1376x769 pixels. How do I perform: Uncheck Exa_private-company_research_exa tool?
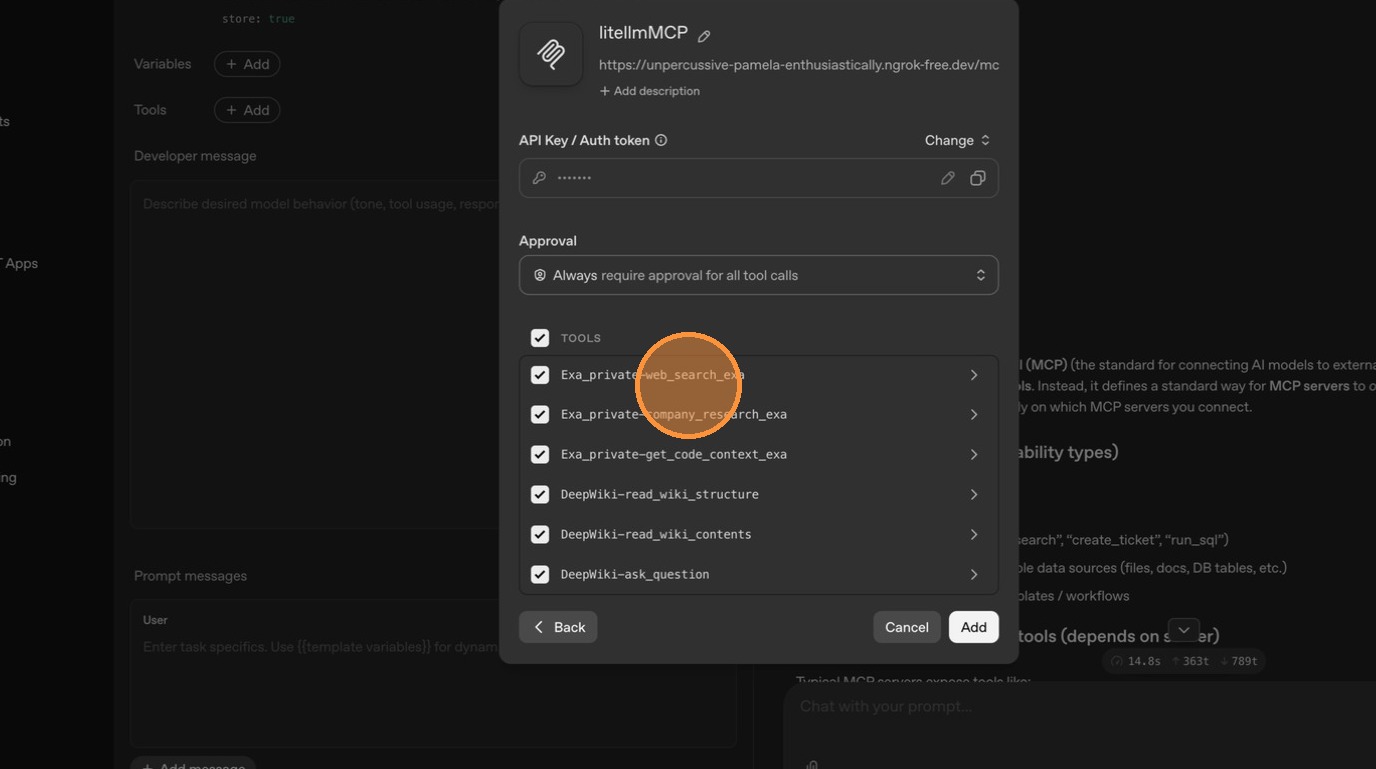(540, 414)
